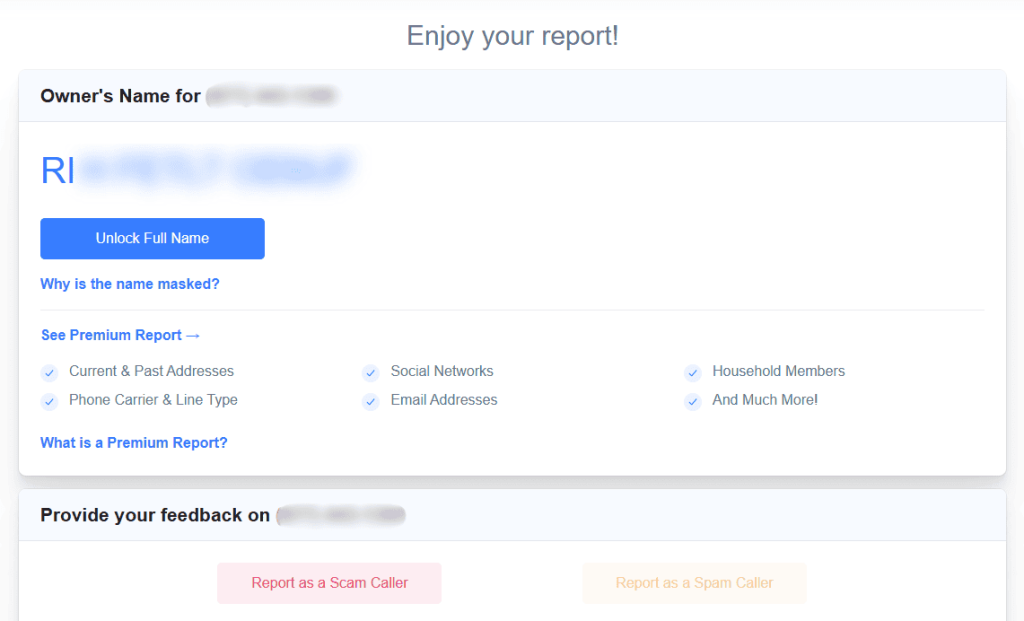Screen dimensions: 1024x621
Task: Click "Report as a Spam Caller"
Action: (694, 583)
